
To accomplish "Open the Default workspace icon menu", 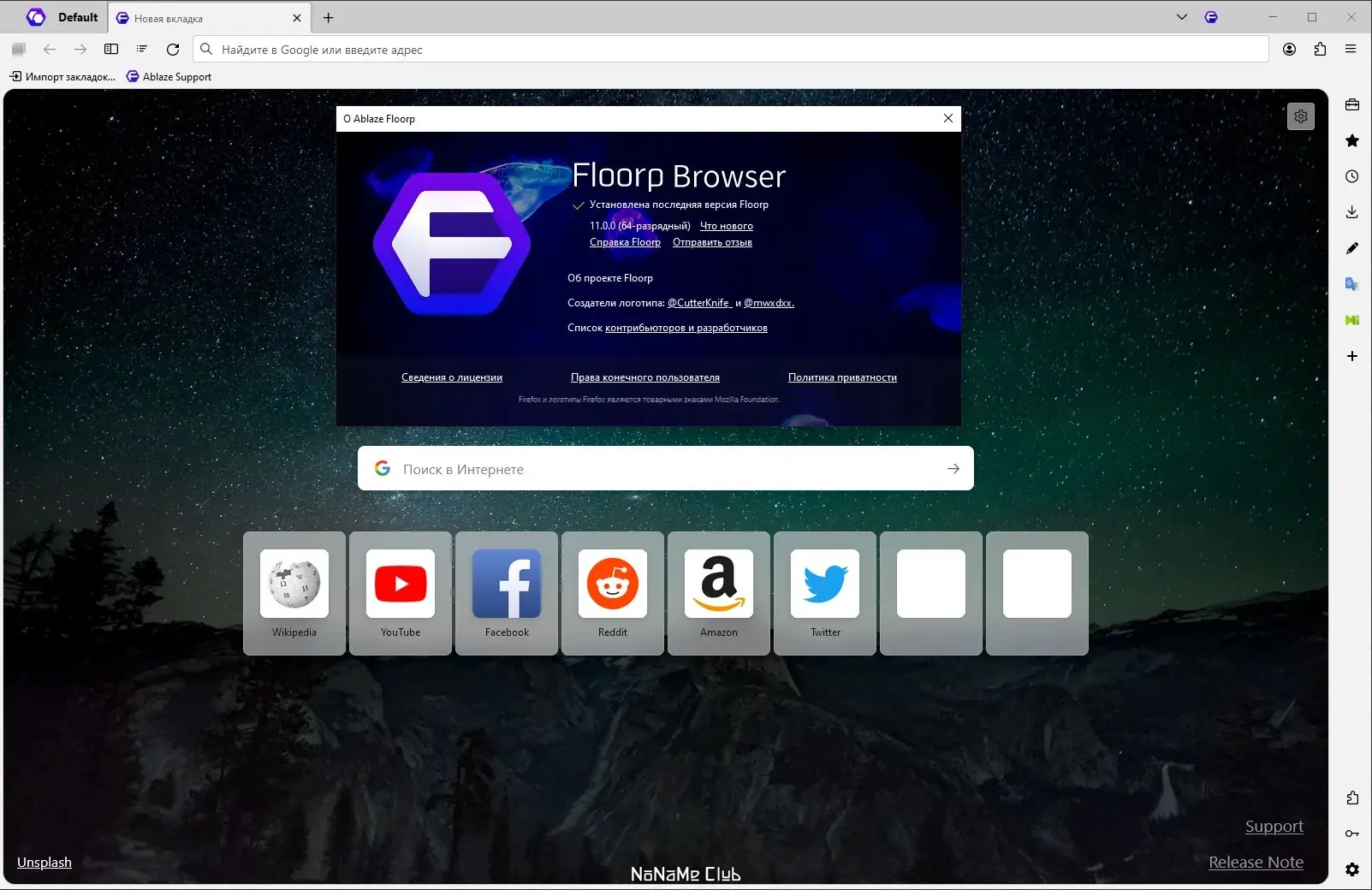I will (36, 17).
